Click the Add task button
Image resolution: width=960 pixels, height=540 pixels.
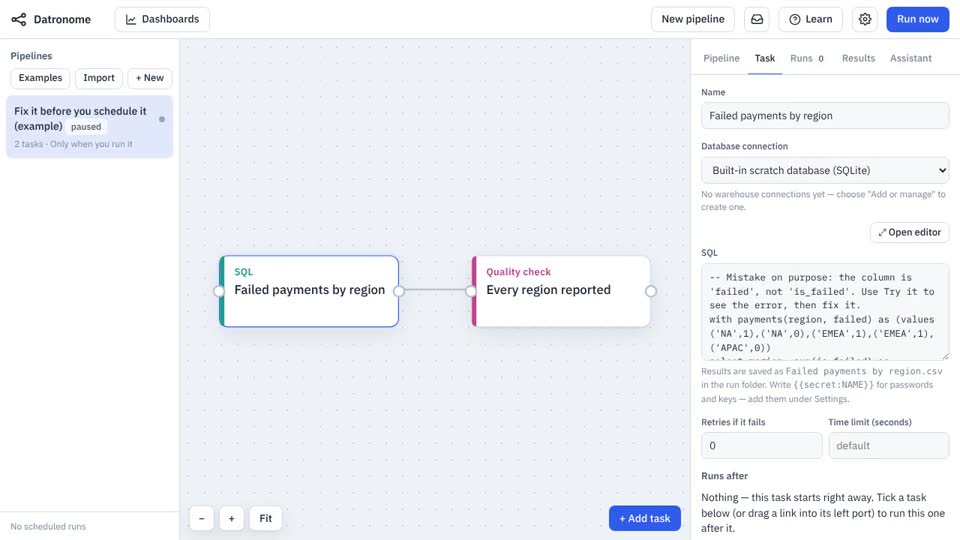pos(645,519)
